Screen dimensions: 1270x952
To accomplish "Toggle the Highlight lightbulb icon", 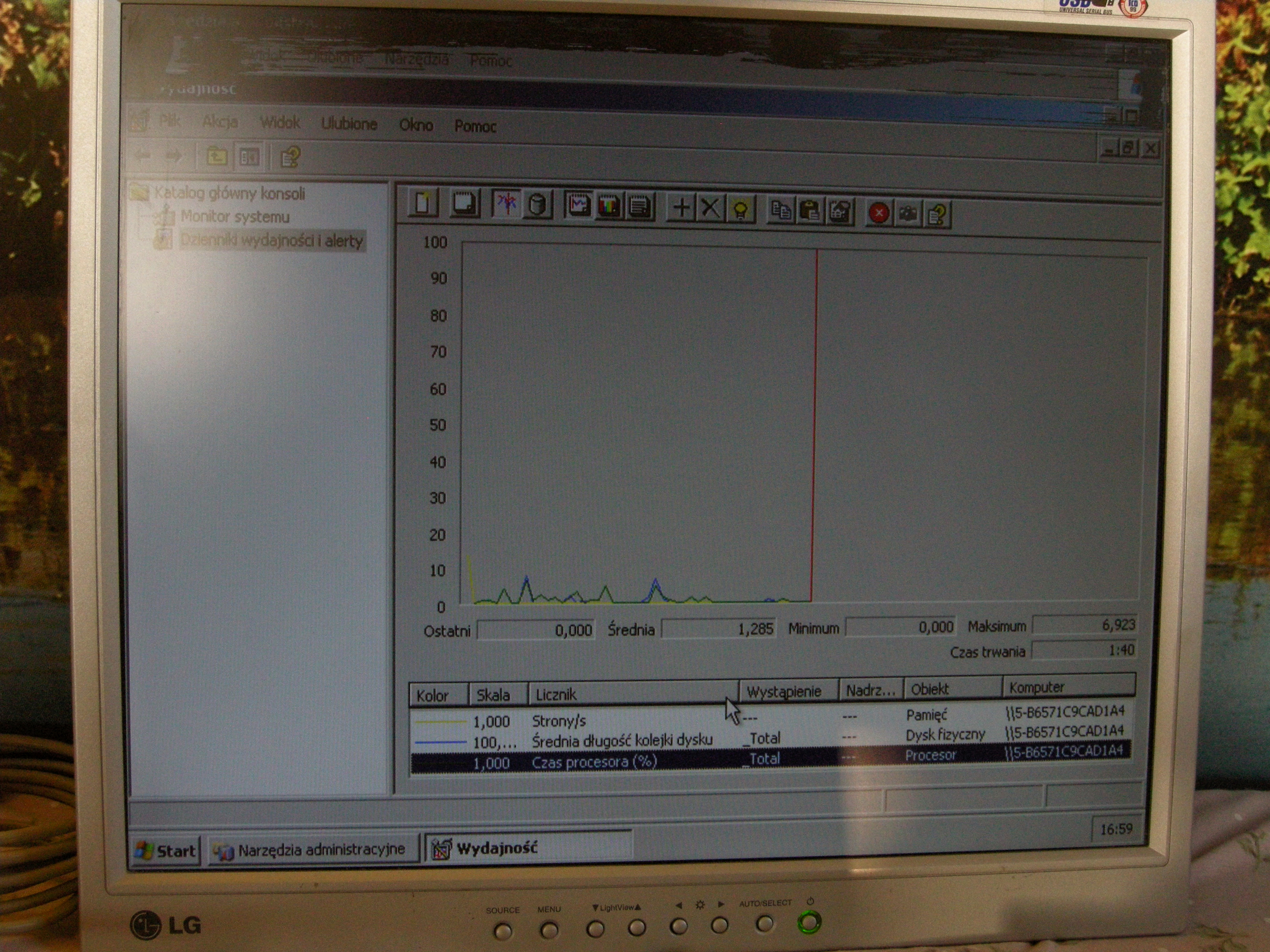I will 740,210.
